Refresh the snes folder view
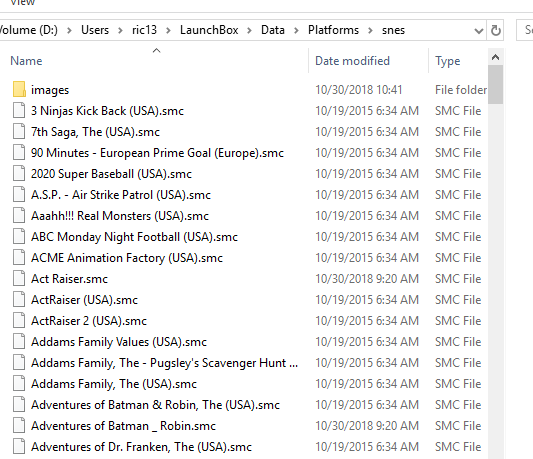Image resolution: width=533 pixels, height=459 pixels. point(495,30)
